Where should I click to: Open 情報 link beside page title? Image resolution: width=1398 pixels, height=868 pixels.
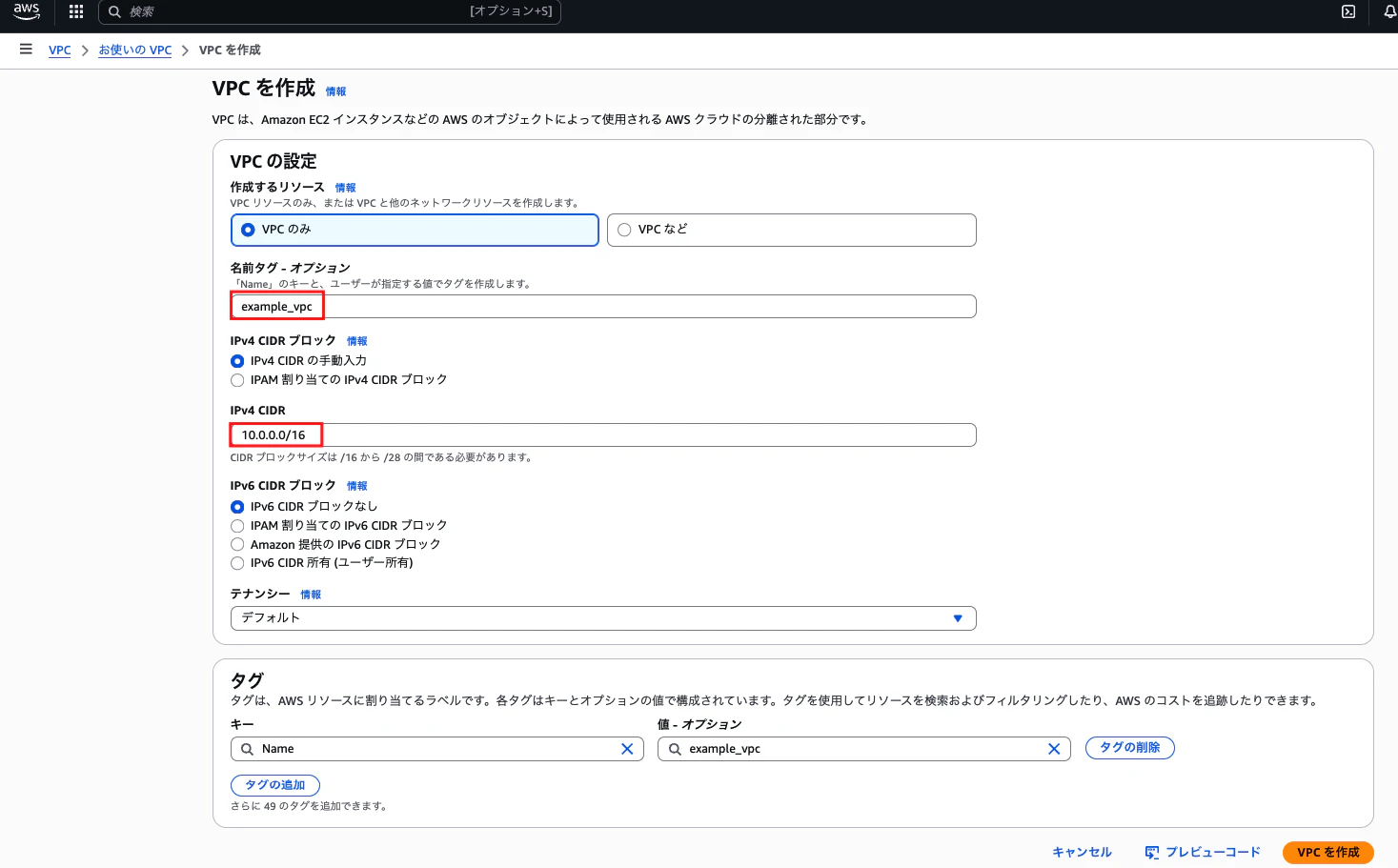click(x=336, y=91)
